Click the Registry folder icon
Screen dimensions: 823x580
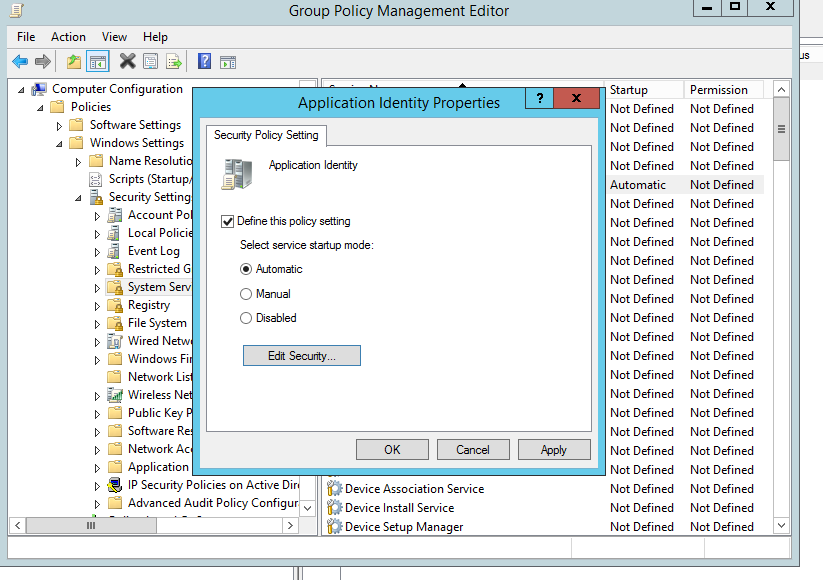coord(114,305)
